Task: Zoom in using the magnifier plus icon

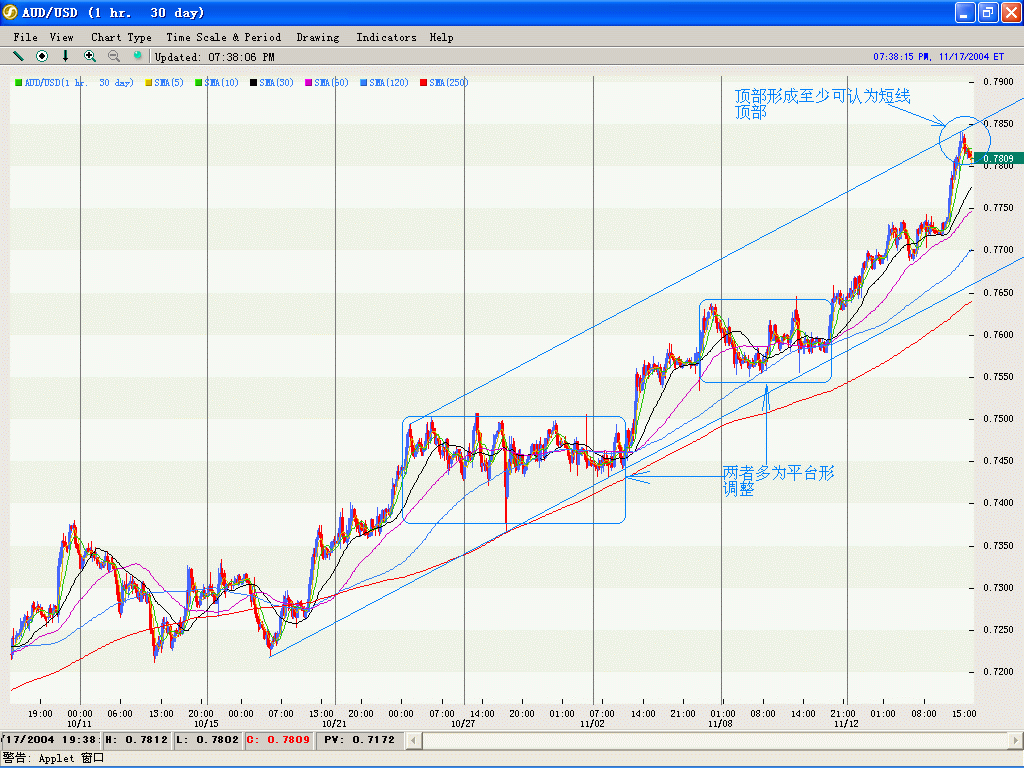Action: 89,56
